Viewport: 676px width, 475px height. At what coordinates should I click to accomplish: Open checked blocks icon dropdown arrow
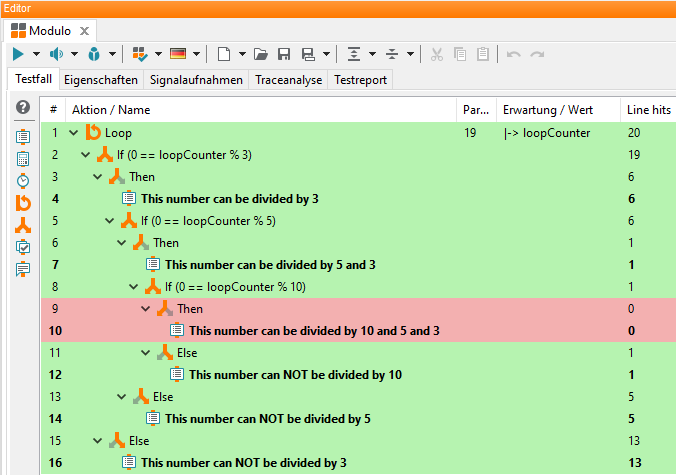pos(159,54)
